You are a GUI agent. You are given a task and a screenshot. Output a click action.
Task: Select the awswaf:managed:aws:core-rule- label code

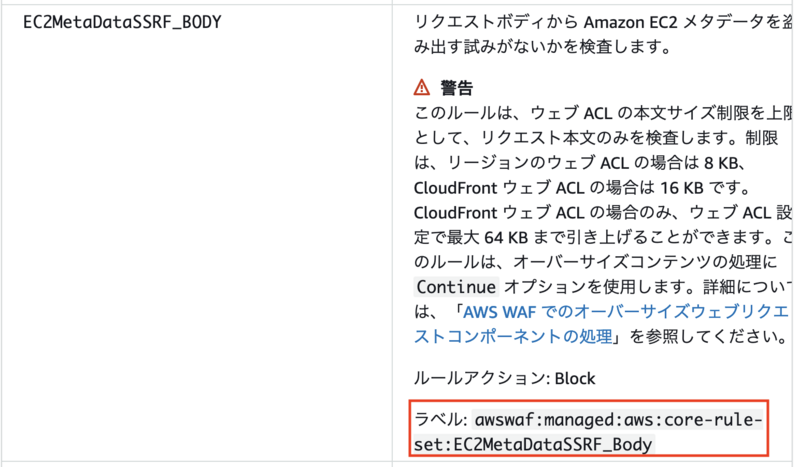point(618,420)
